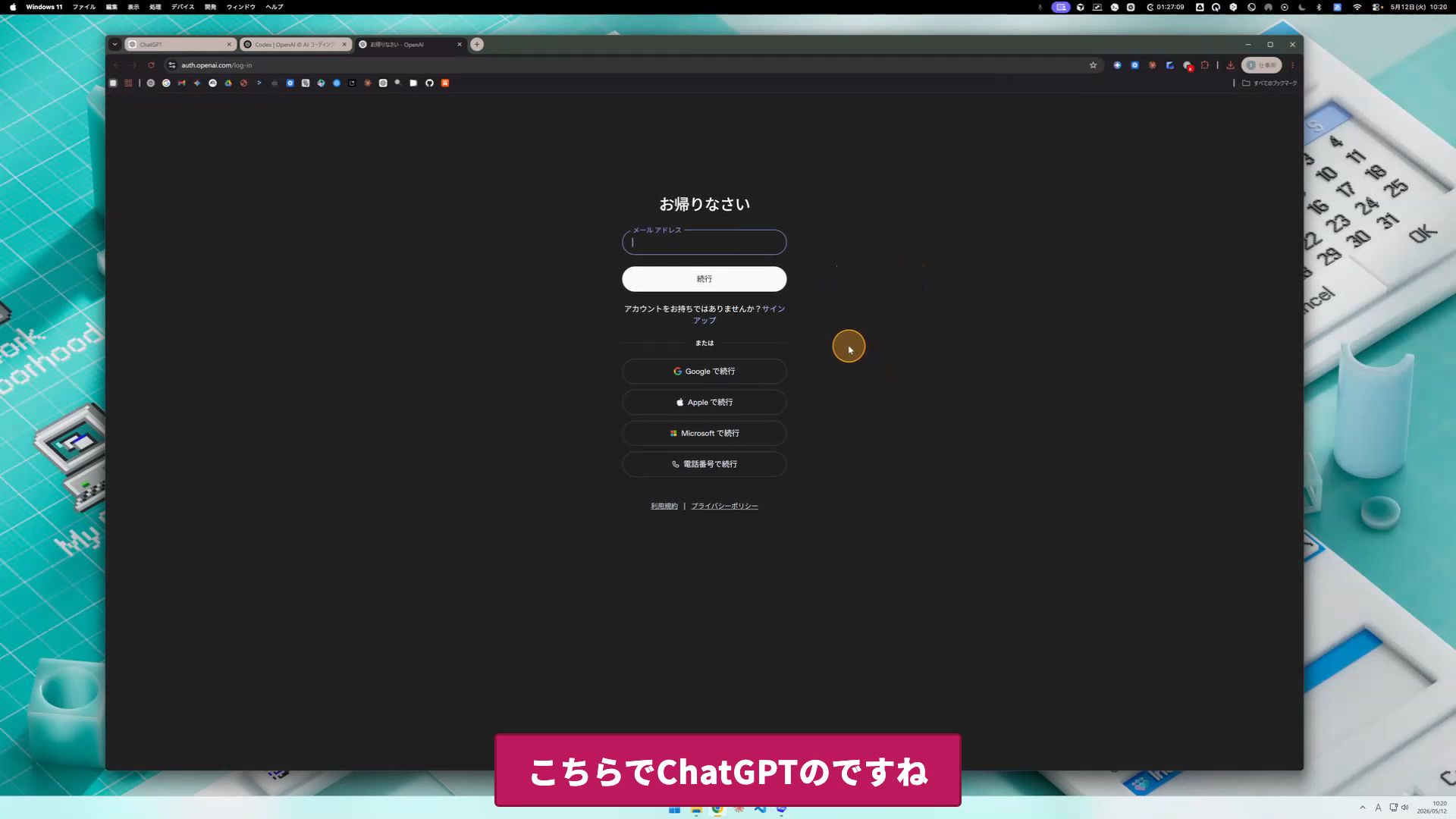Open the Google bookmark icon
Image resolution: width=1456 pixels, height=819 pixels.
tap(166, 83)
